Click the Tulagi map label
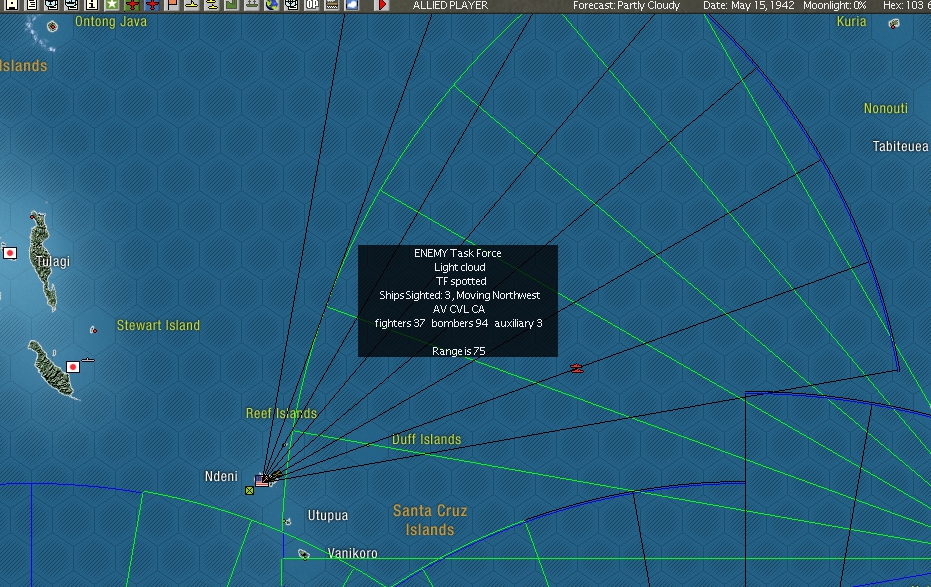Viewport: 931px width, 587px height. pyautogui.click(x=53, y=261)
